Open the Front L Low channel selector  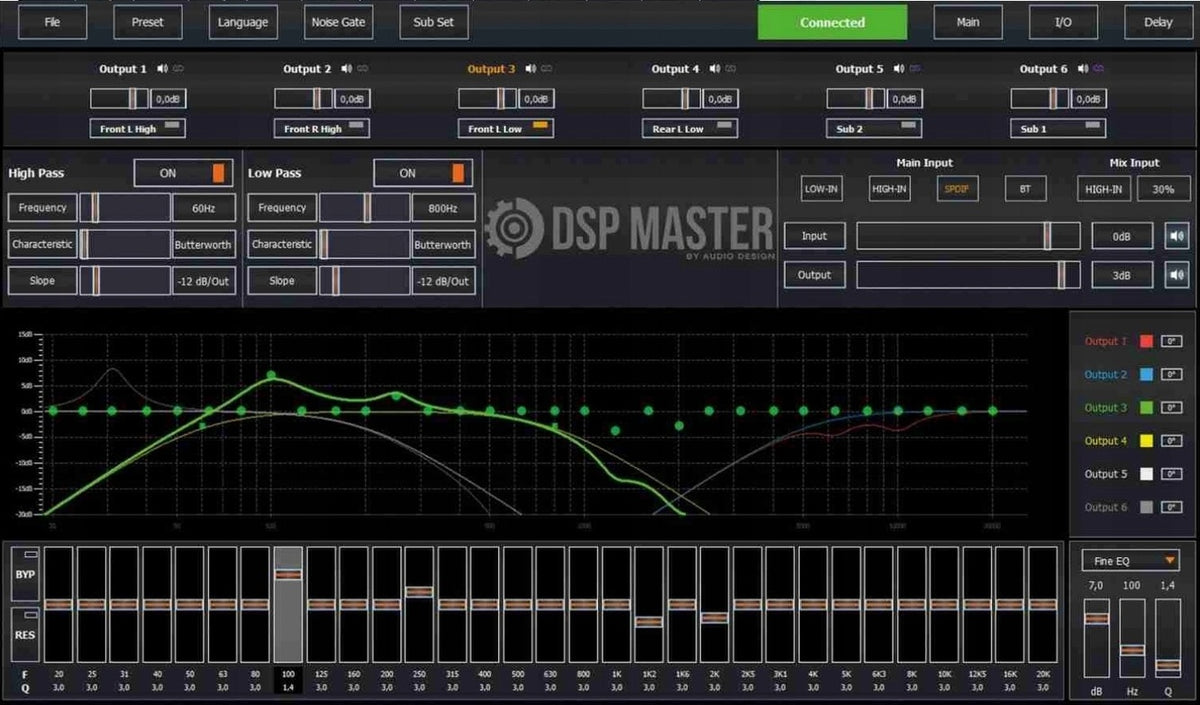pyautogui.click(x=506, y=129)
